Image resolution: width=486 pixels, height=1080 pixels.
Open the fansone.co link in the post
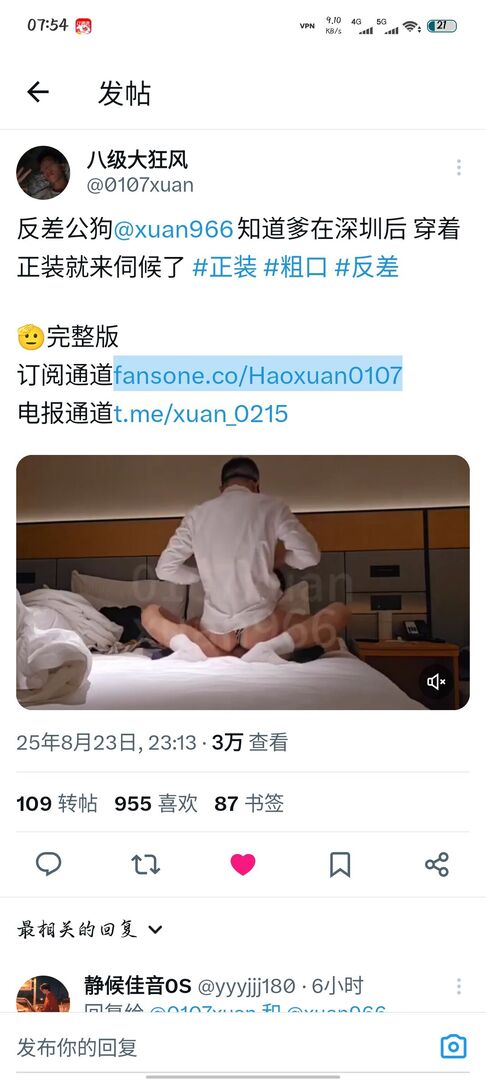[257, 375]
